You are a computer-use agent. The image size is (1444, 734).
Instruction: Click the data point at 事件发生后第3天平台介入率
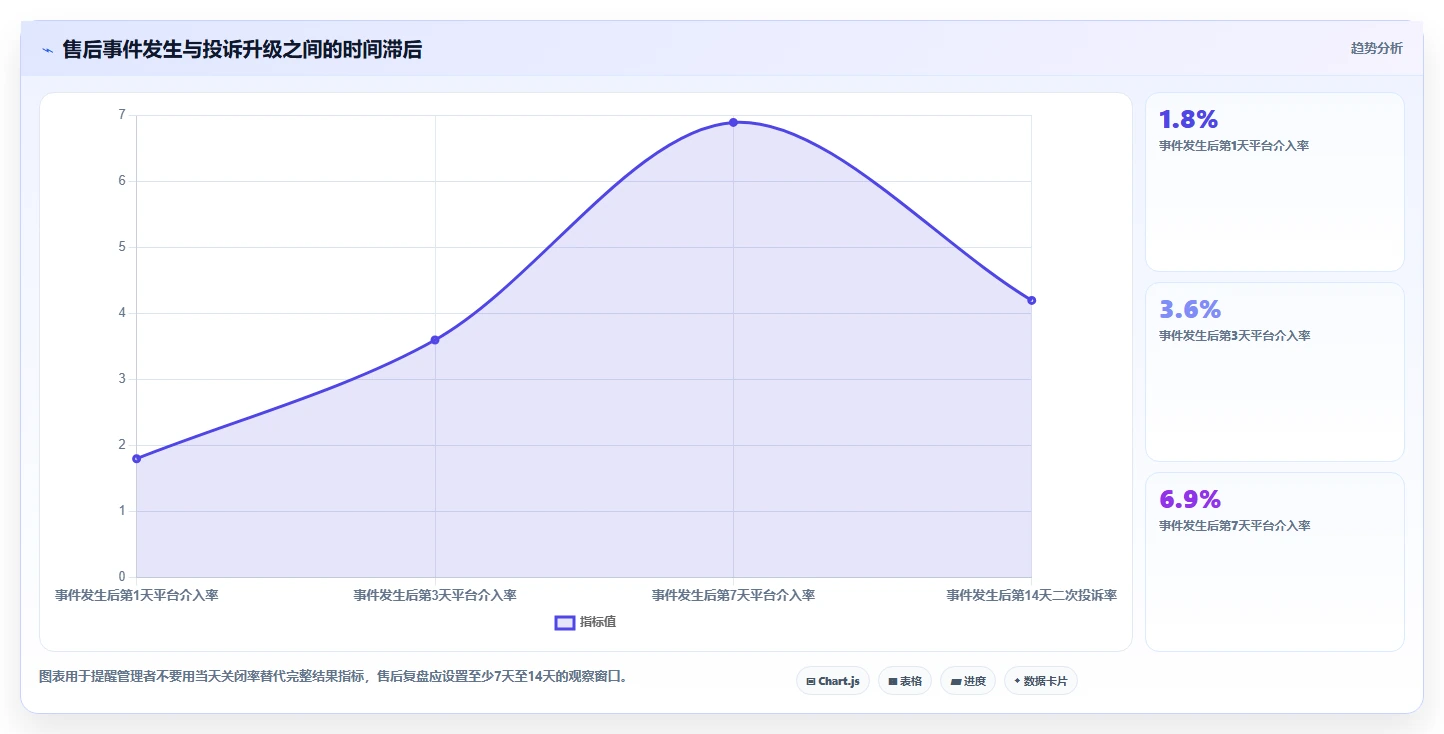pyautogui.click(x=435, y=340)
